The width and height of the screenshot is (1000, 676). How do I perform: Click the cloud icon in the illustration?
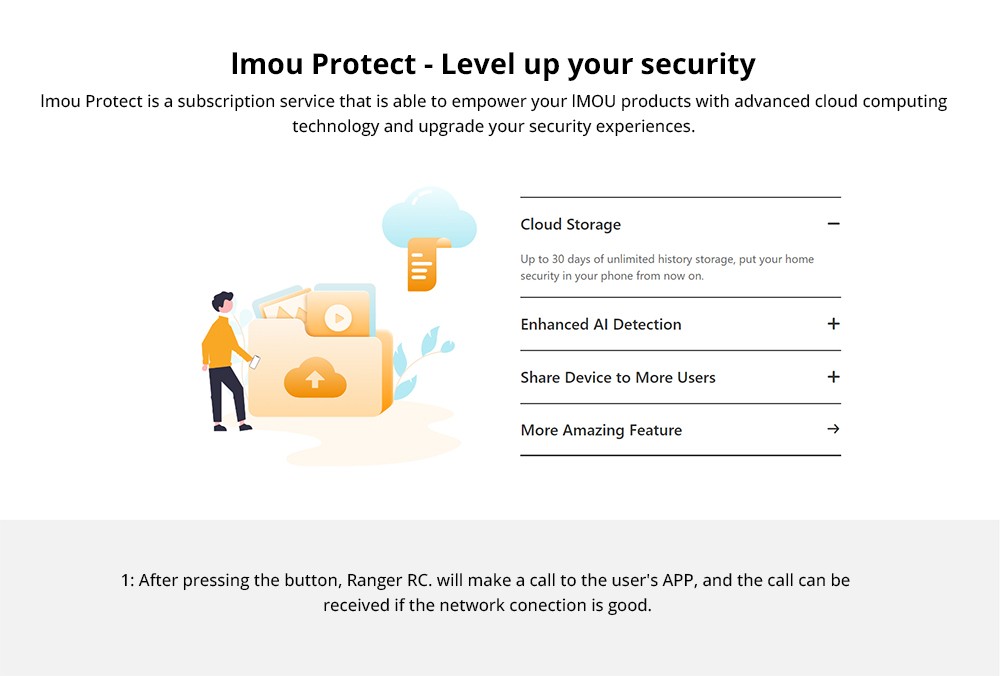[x=428, y=219]
